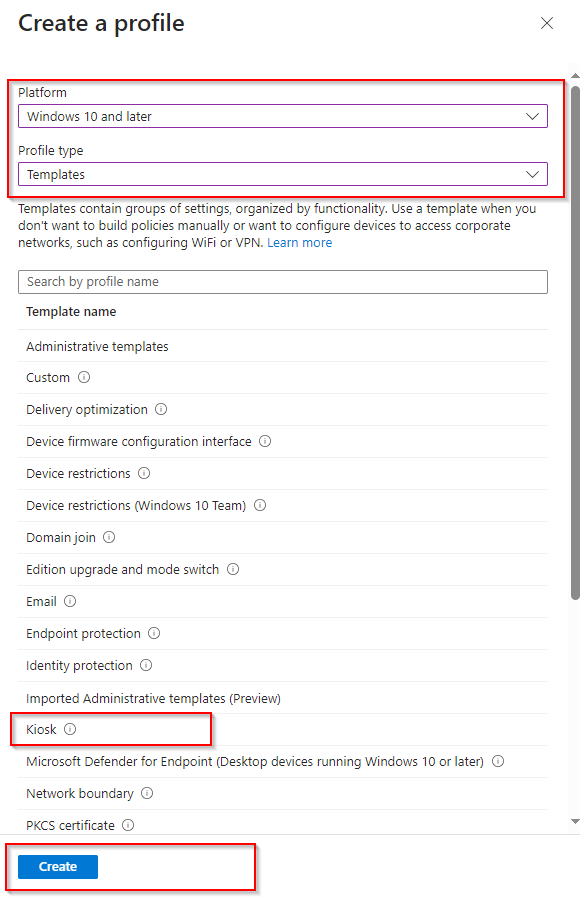
Task: Open the Custom template info tooltip
Action: tap(84, 377)
